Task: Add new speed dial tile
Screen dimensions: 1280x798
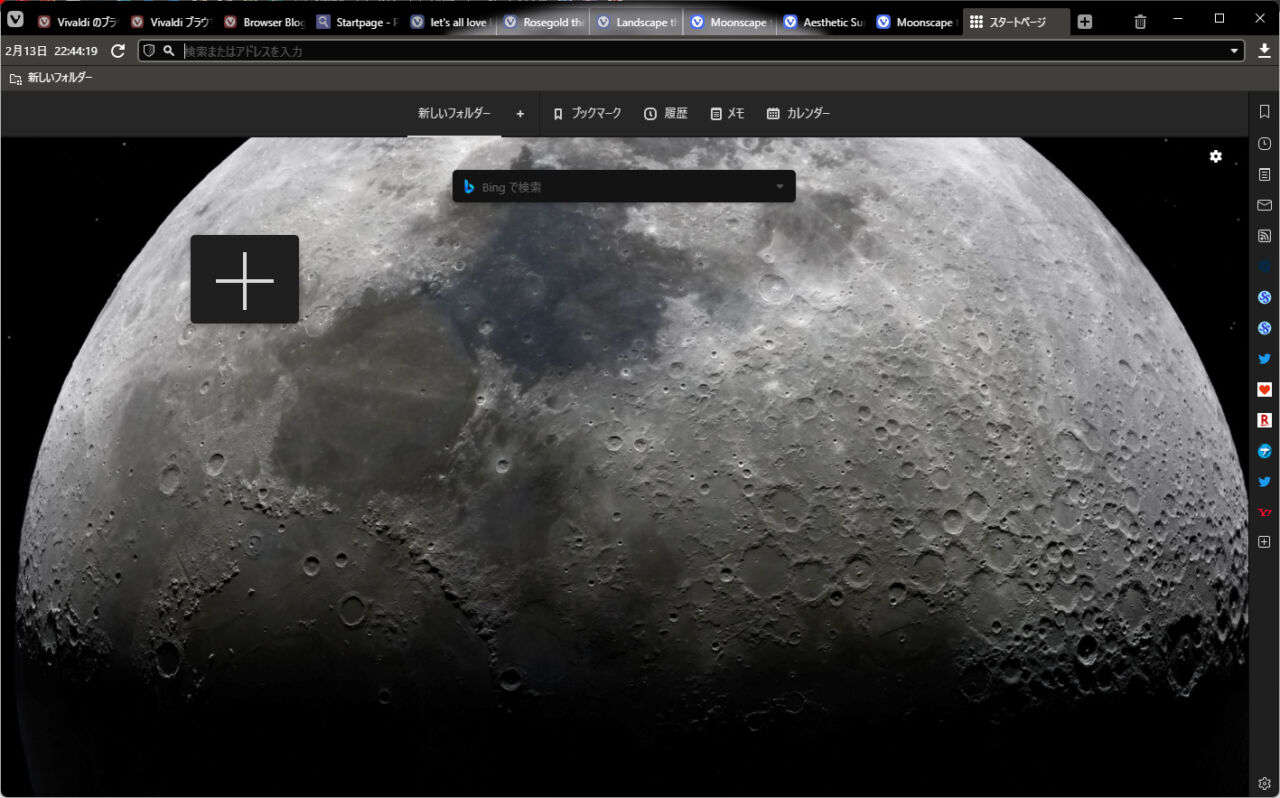Action: tap(245, 279)
